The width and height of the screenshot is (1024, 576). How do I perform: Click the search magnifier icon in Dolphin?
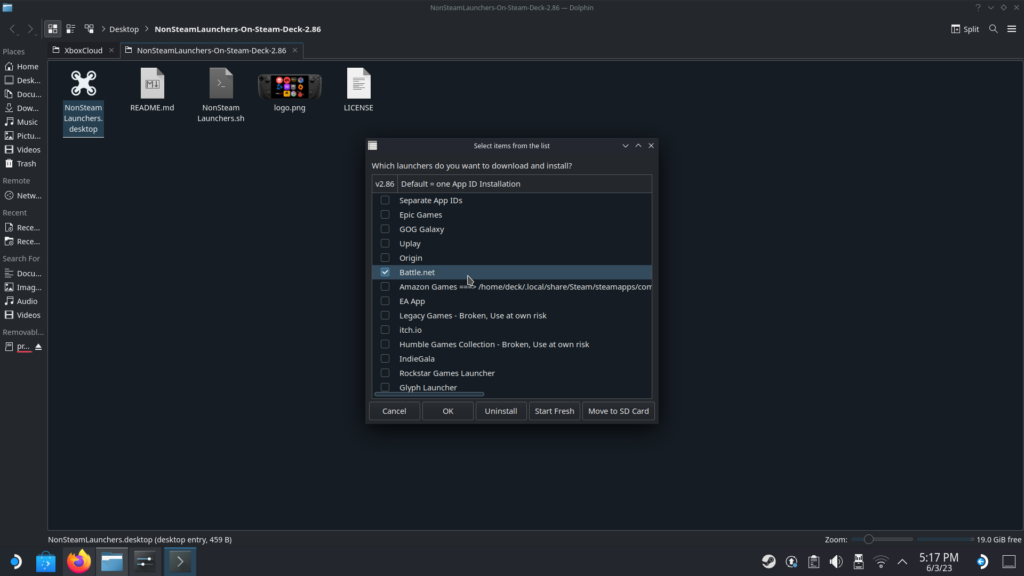click(993, 29)
